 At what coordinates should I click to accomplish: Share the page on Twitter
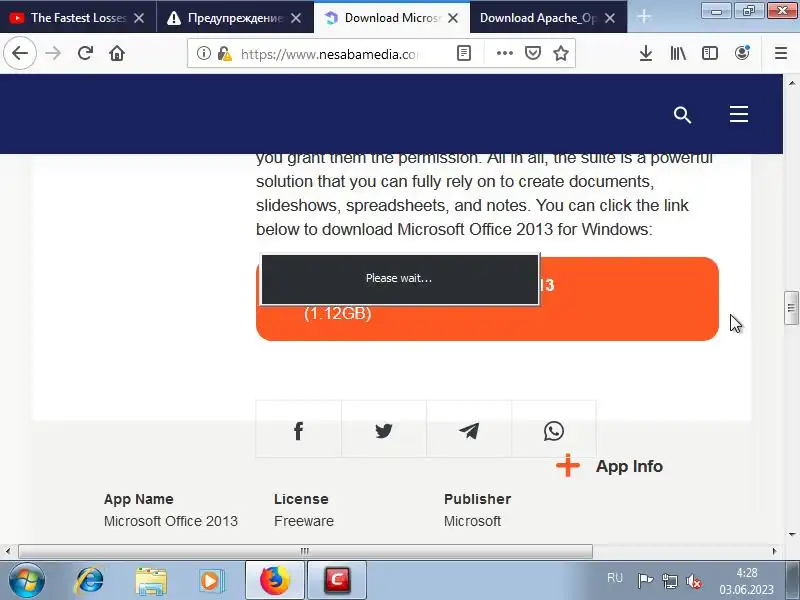[x=384, y=431]
